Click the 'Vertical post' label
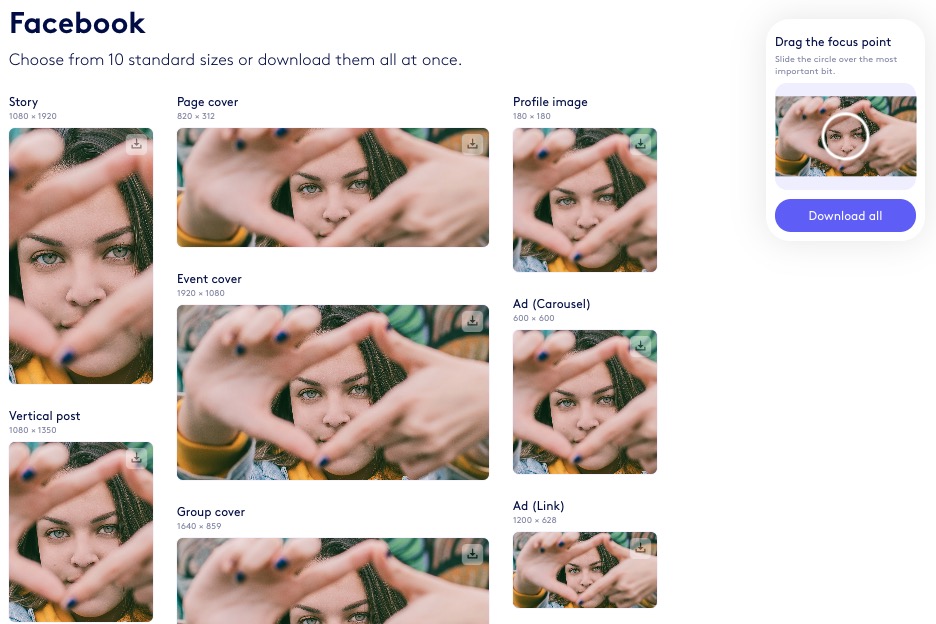This screenshot has height=624, width=936. coord(44,416)
